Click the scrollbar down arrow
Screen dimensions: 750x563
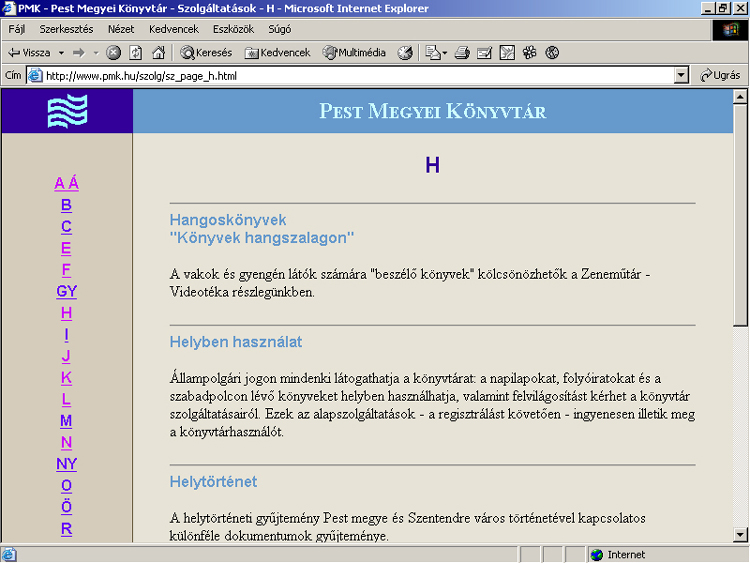[x=740, y=535]
